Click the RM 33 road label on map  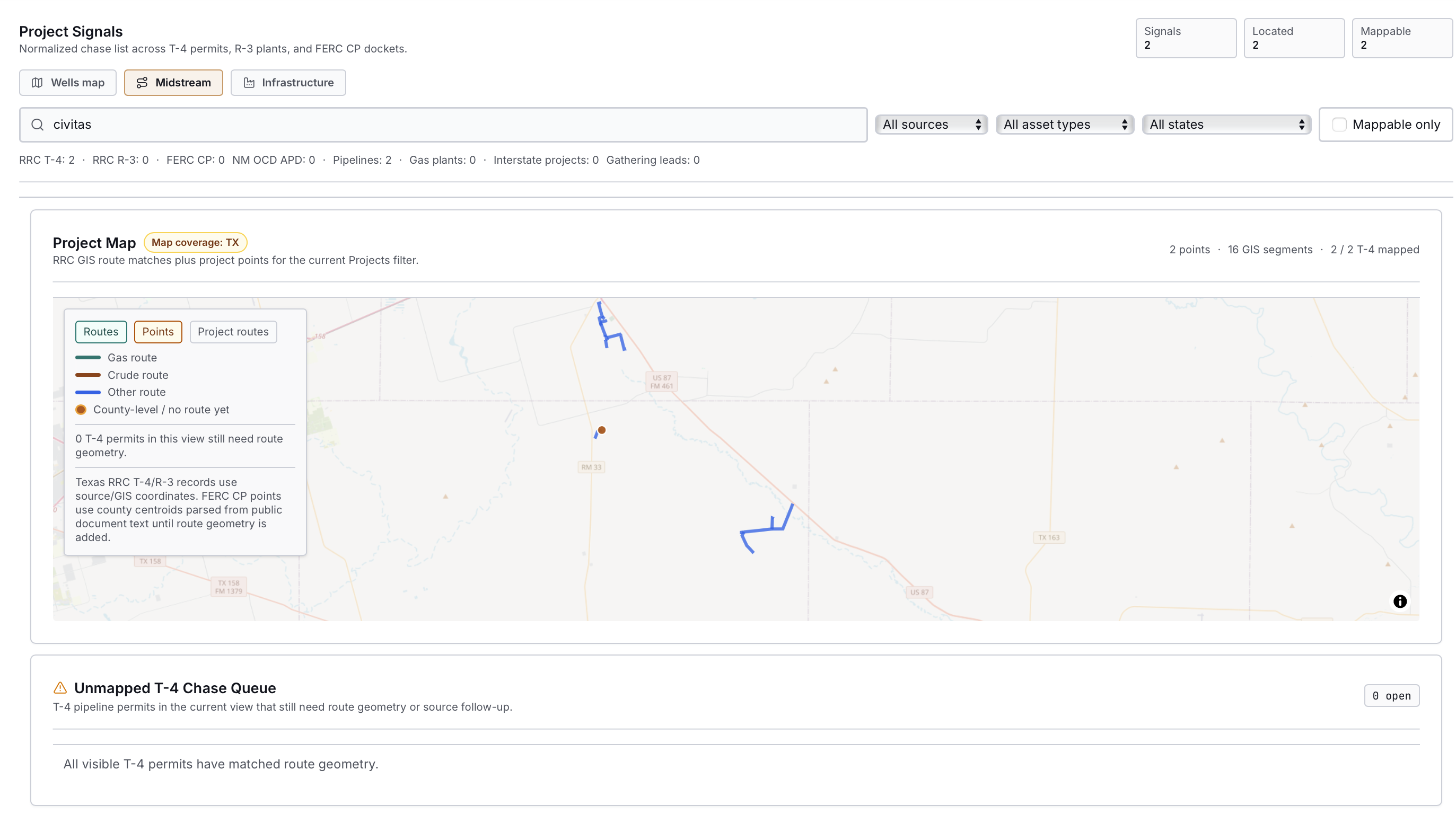click(591, 467)
